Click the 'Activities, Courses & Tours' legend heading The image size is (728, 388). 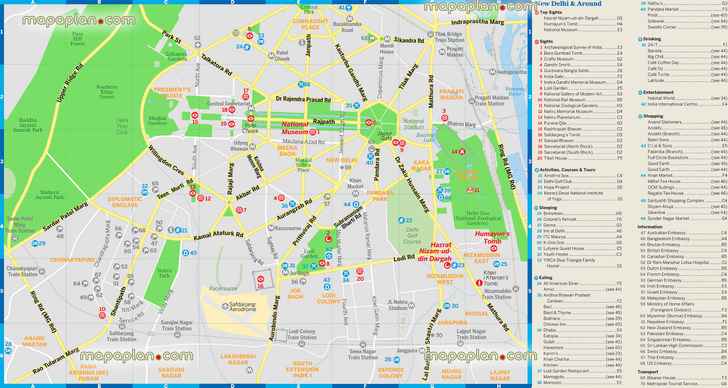point(567,170)
